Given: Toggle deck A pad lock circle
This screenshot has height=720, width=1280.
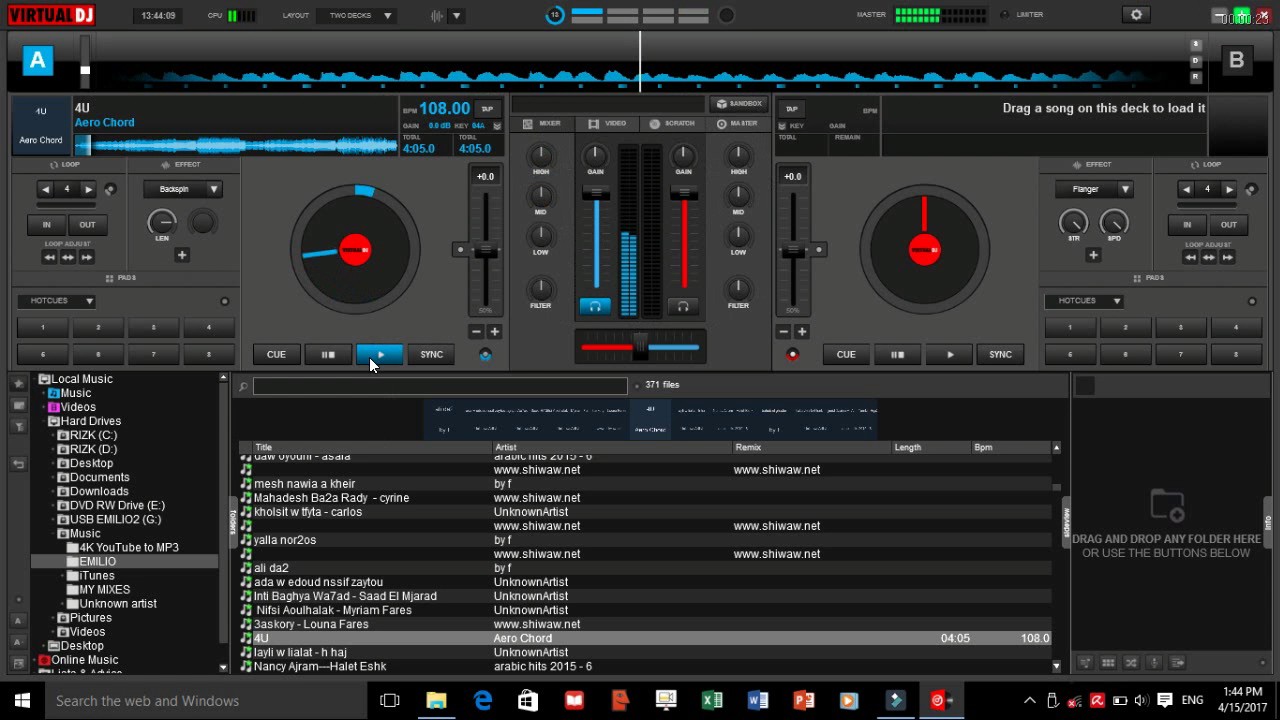Looking at the screenshot, I should click(224, 301).
